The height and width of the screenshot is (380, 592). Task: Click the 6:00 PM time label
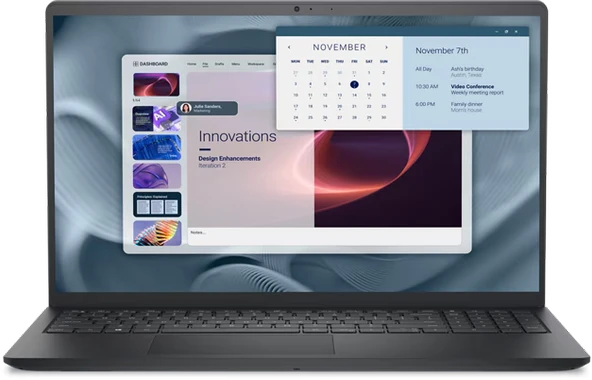[x=425, y=104]
